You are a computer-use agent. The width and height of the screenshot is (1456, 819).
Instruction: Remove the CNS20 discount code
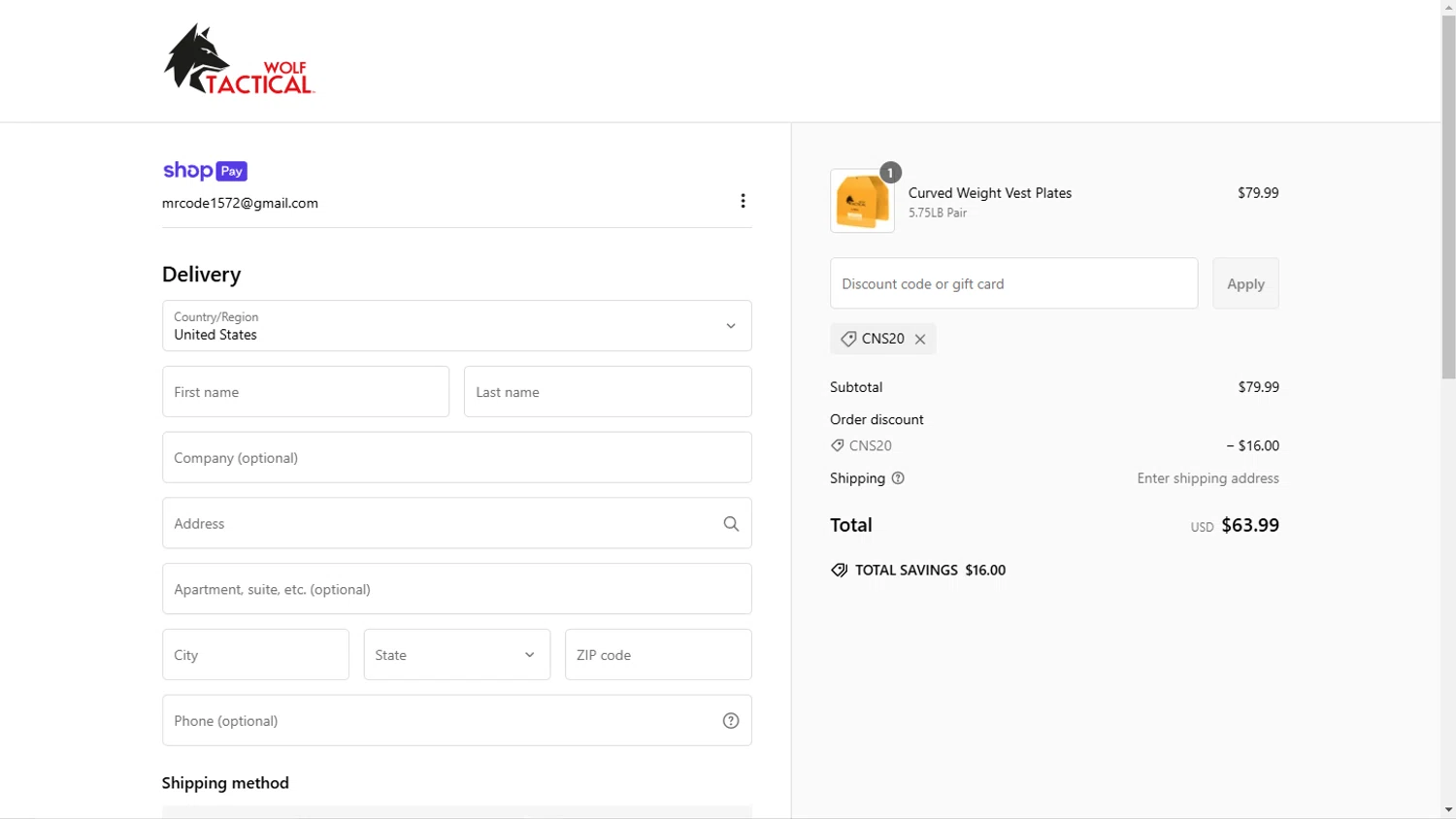click(x=920, y=340)
